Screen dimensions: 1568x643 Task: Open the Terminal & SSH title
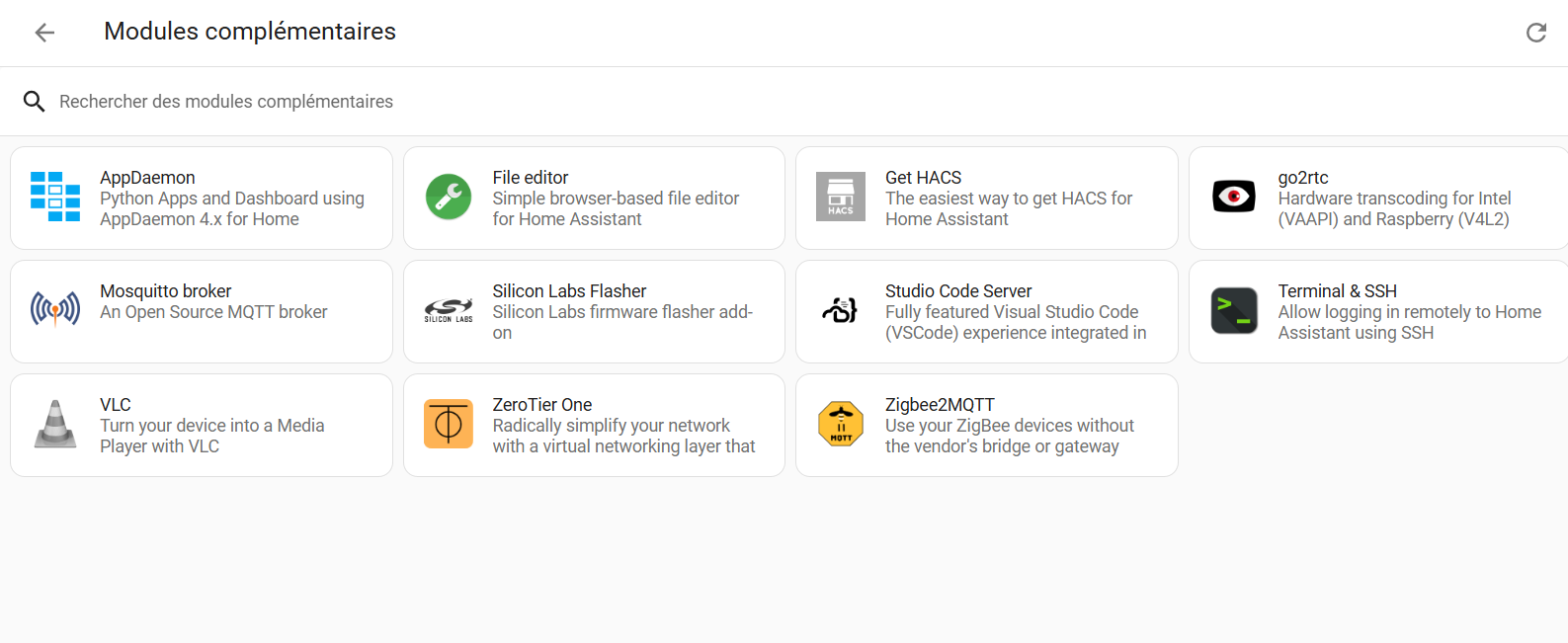point(1338,291)
